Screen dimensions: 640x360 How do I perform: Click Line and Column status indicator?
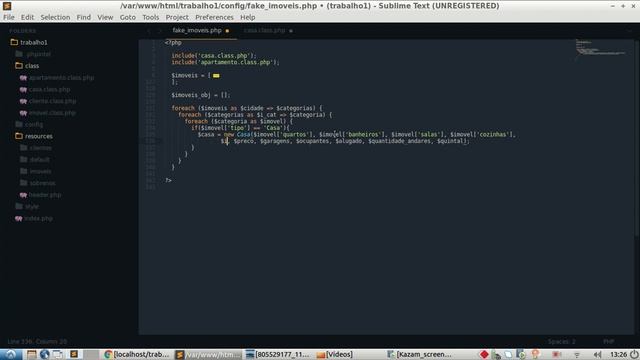37,341
